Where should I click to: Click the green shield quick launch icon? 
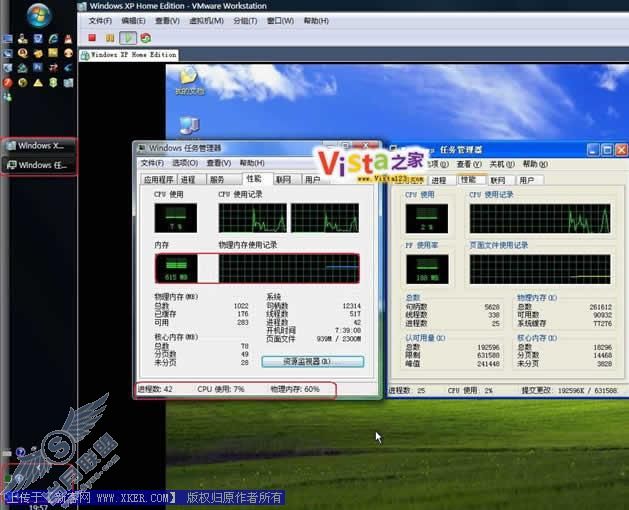coord(53,83)
